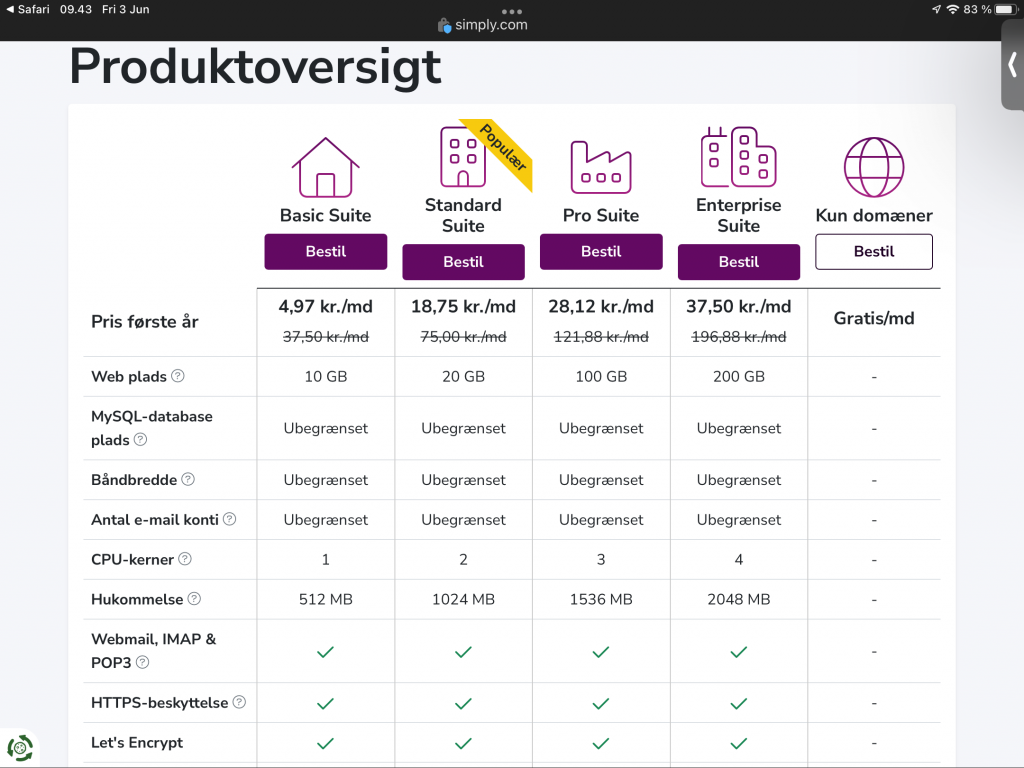Tap the cookie settings icon bottom left
Viewport: 1024px width, 768px height.
tap(20, 747)
